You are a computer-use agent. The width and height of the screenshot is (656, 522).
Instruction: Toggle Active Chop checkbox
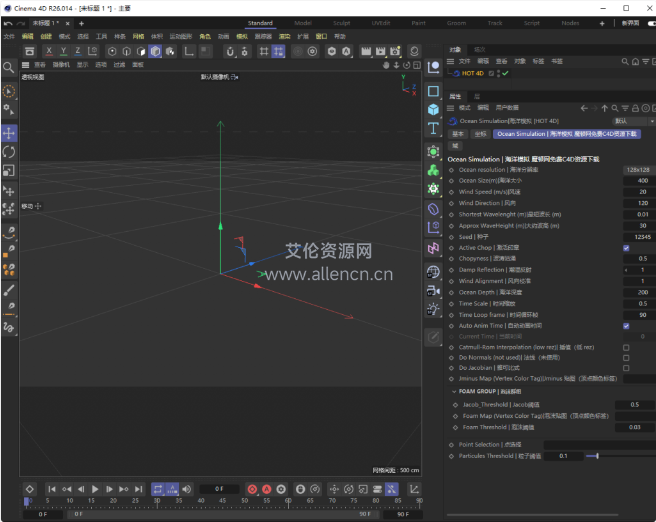(626, 248)
